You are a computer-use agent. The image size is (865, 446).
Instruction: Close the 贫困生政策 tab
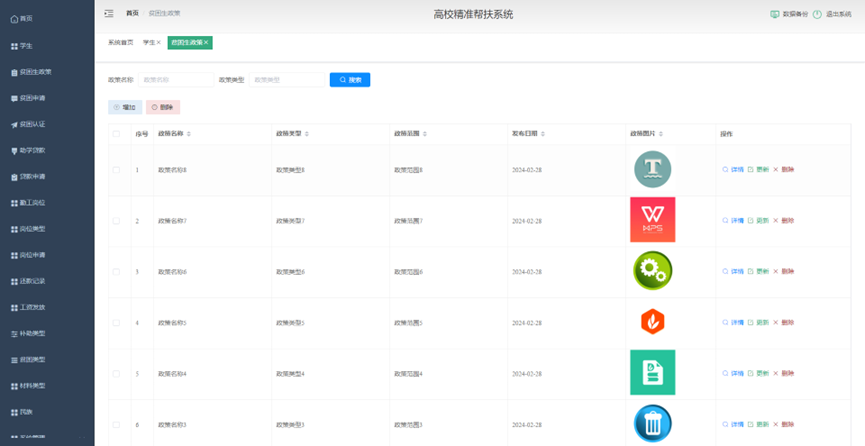point(206,43)
